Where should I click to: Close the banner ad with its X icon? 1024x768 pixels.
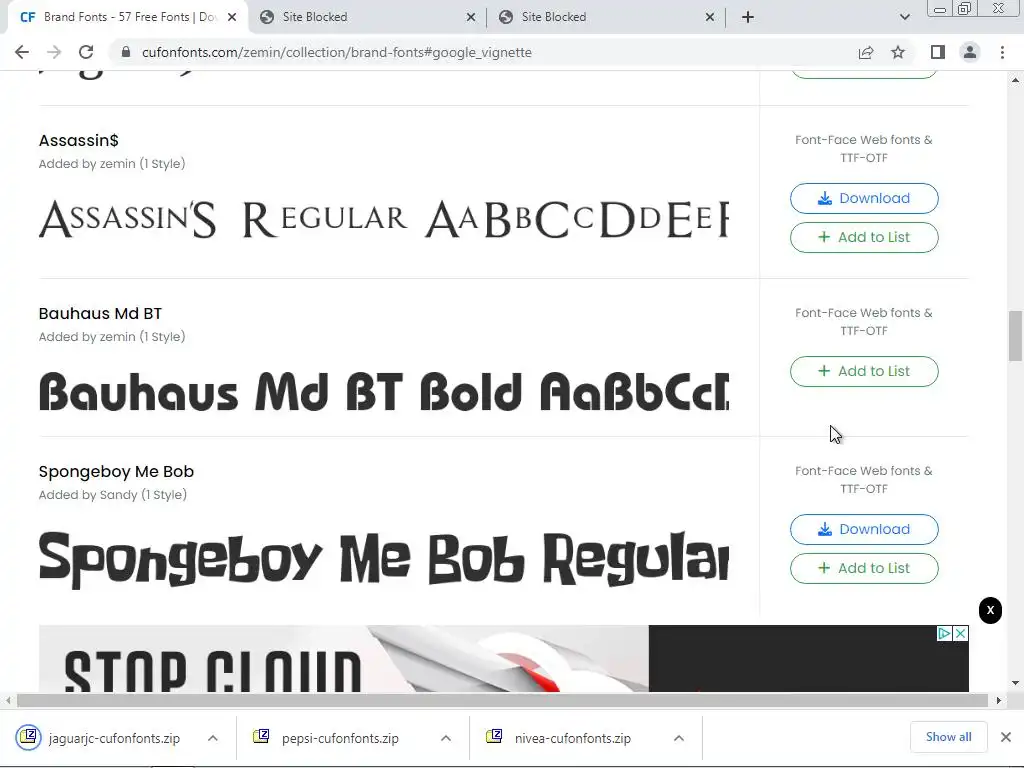click(x=961, y=633)
